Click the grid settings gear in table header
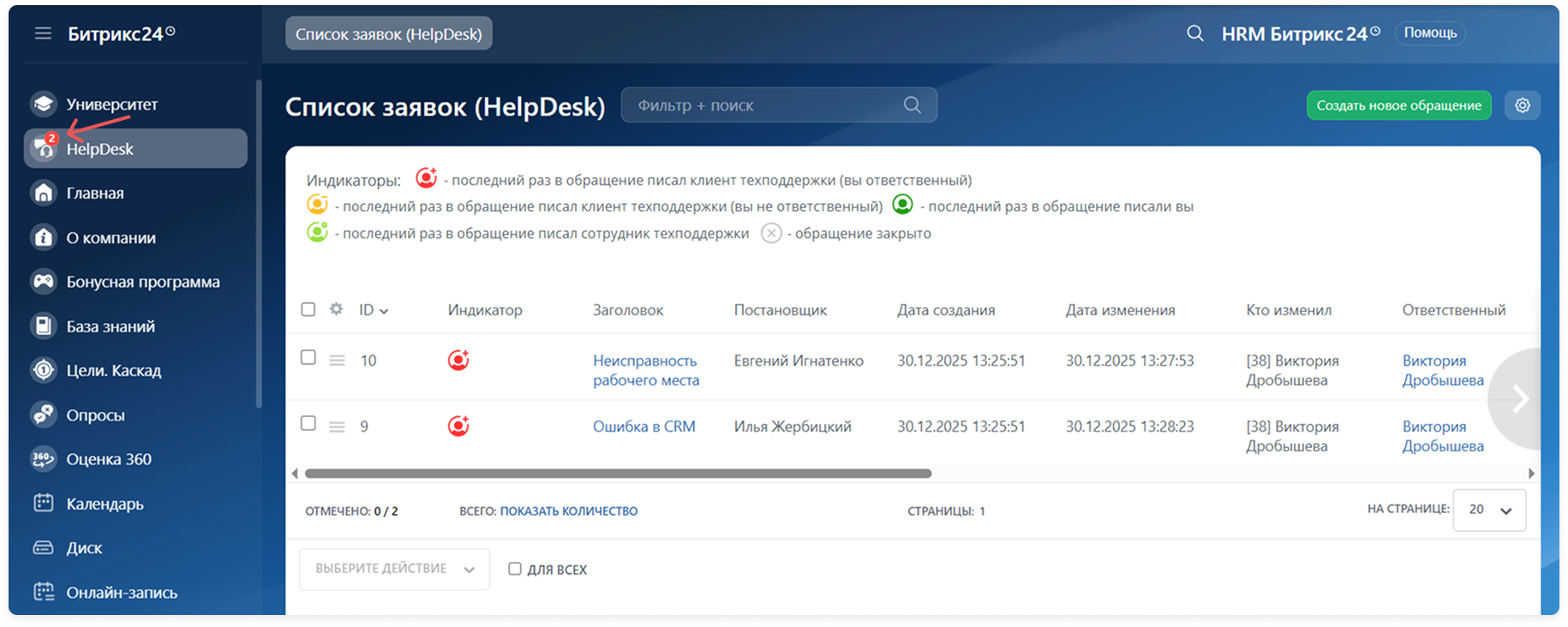The image size is (1568, 627). pos(336,309)
